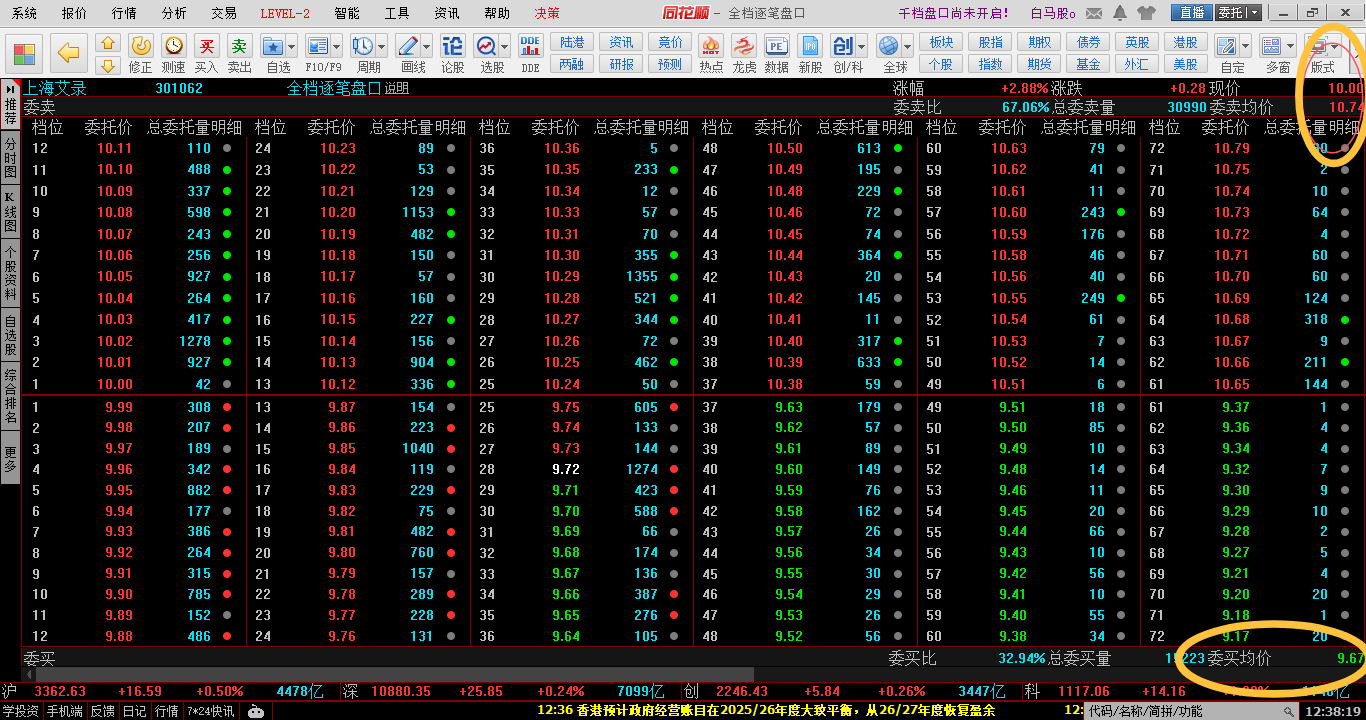Open the 论股 stock discussion icon
Viewport: 1366px width, 720px height.
(453, 47)
